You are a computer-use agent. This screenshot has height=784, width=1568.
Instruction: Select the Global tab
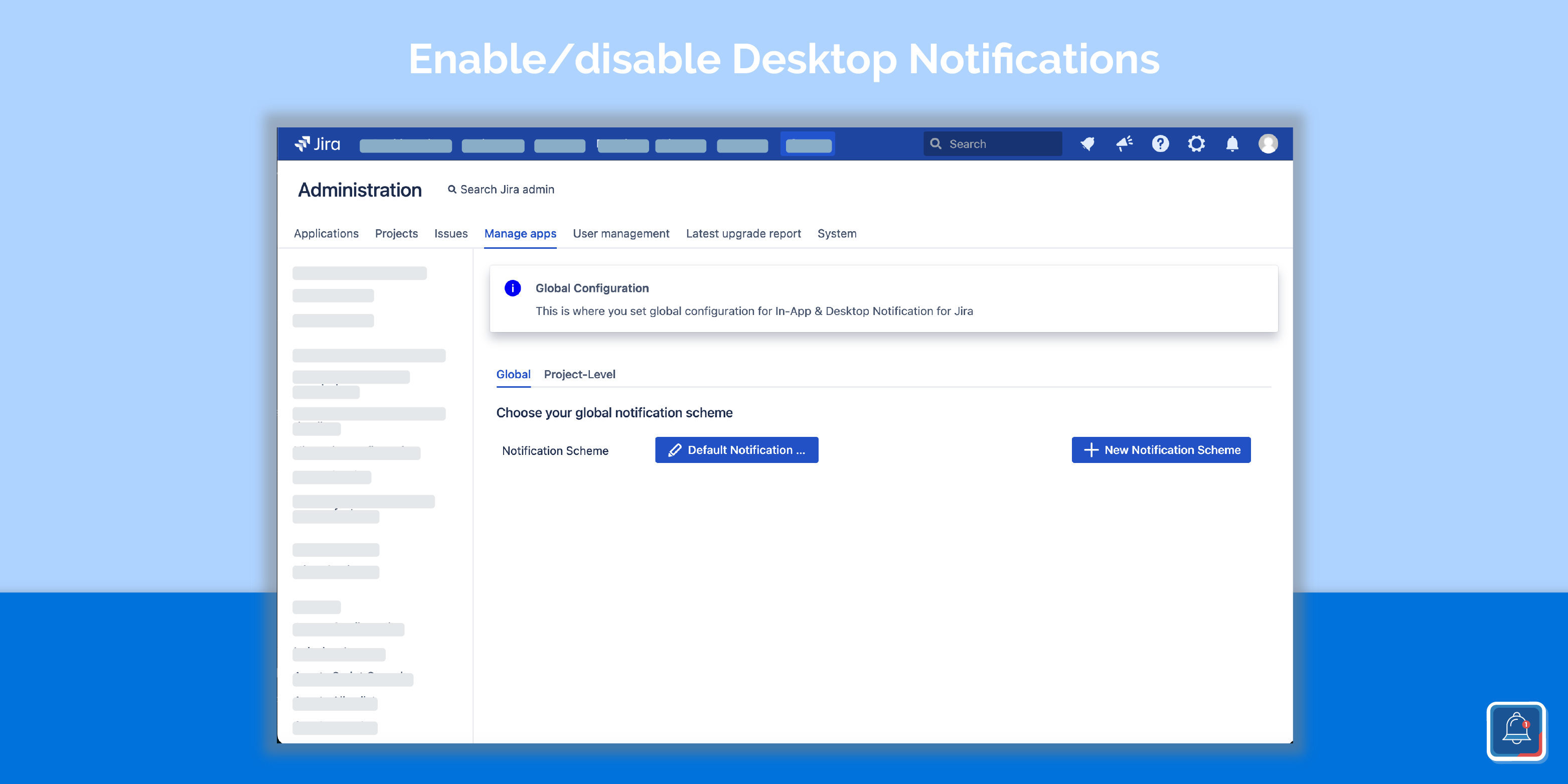513,374
